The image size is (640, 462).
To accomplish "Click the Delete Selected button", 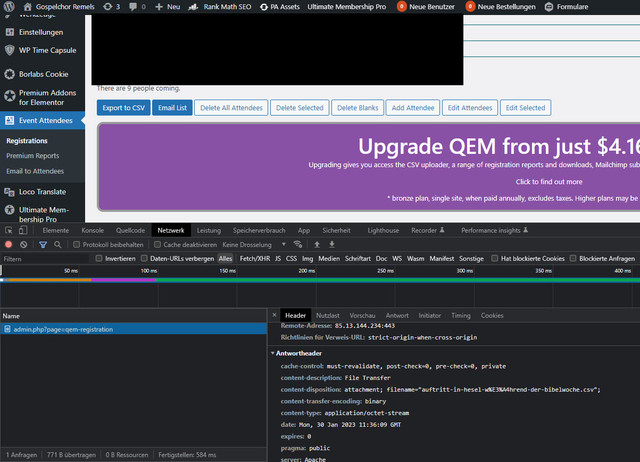I will click(300, 108).
